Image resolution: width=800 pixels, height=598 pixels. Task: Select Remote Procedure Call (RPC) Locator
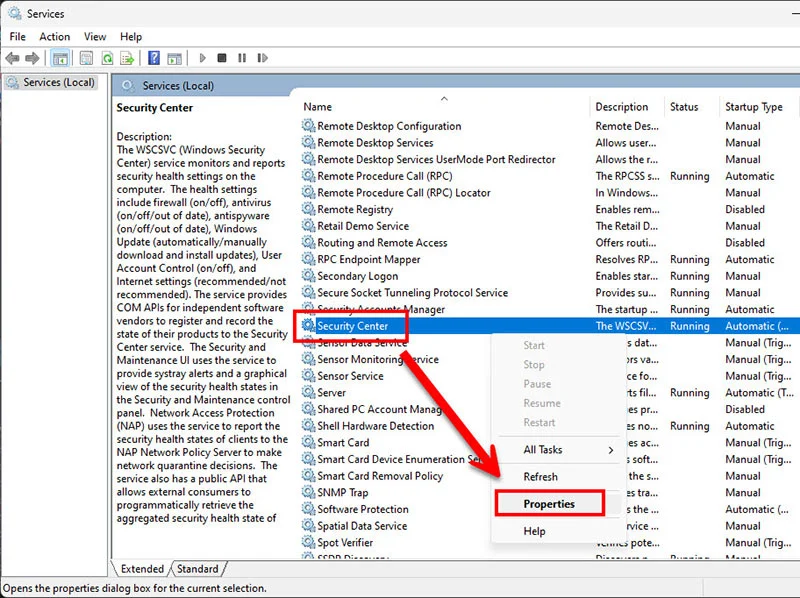[x=549, y=192]
